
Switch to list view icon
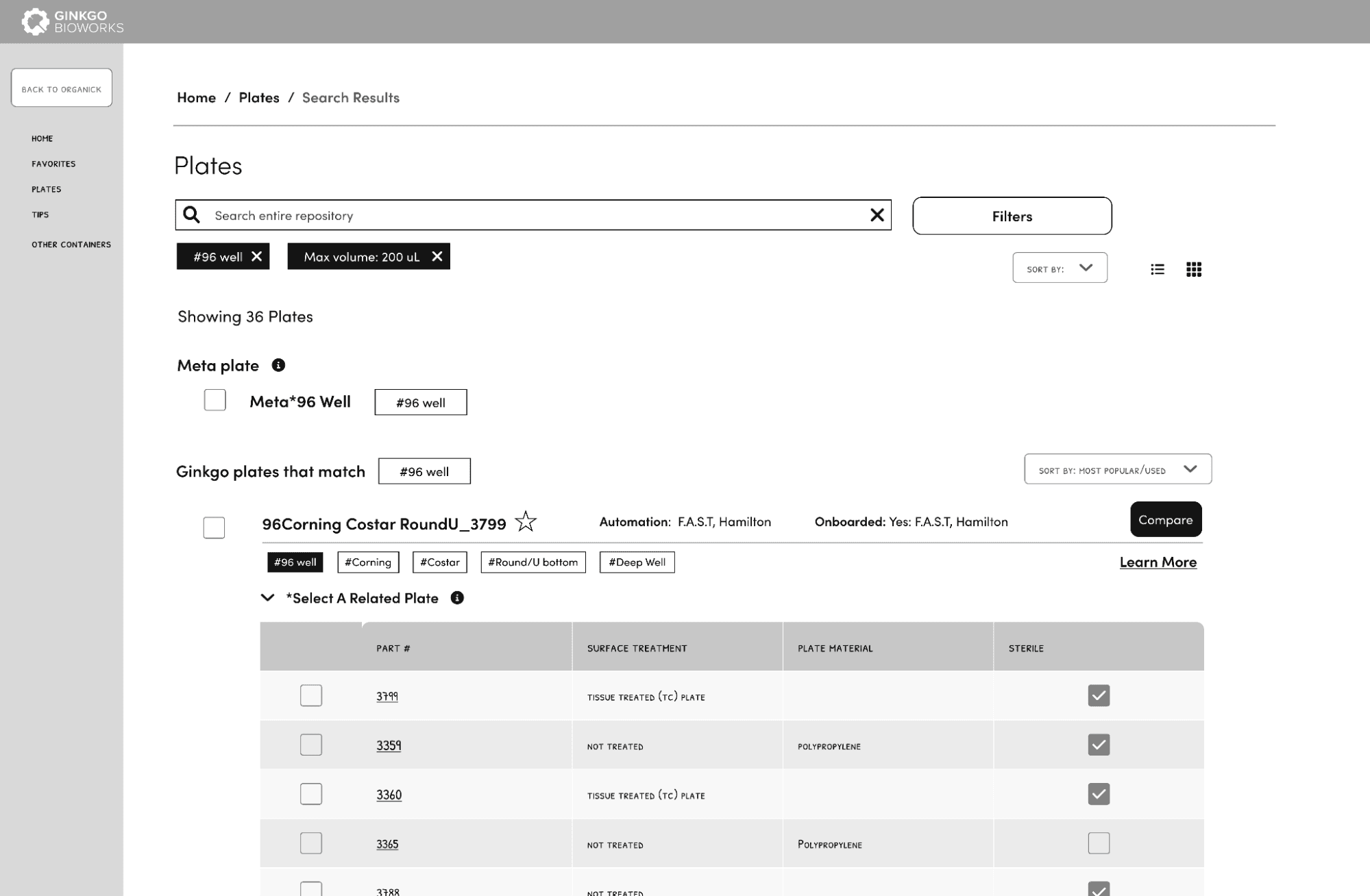[1158, 269]
